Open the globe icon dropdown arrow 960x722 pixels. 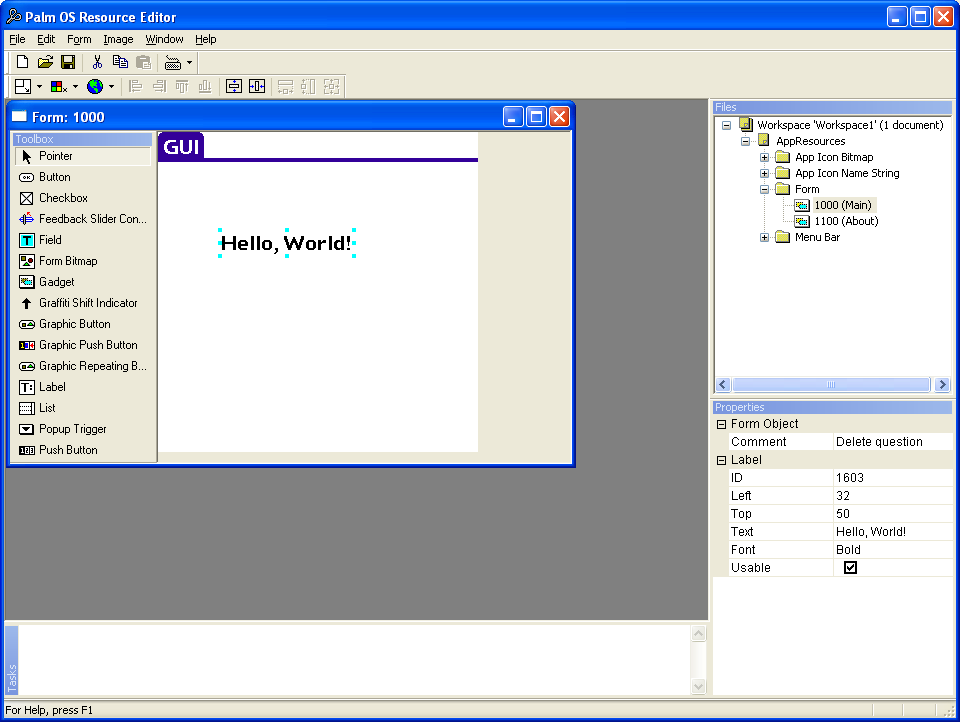111,86
